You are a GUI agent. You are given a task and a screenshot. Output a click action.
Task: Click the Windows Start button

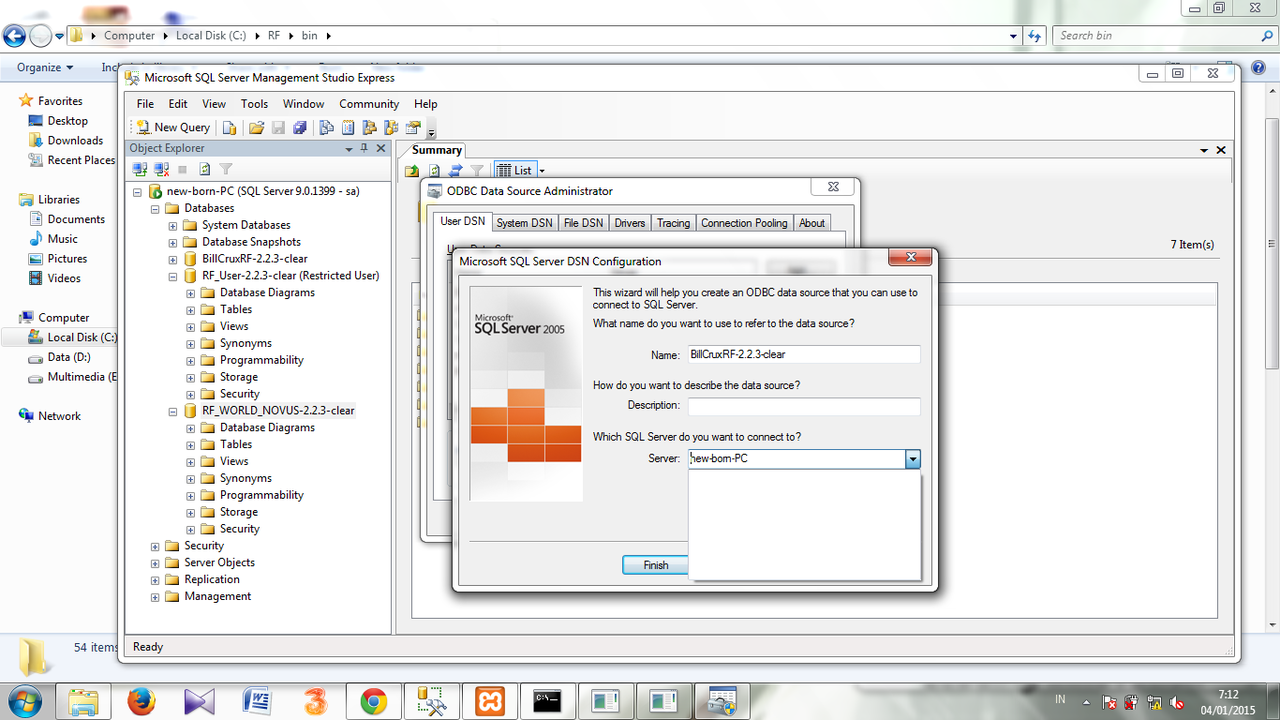(23, 700)
